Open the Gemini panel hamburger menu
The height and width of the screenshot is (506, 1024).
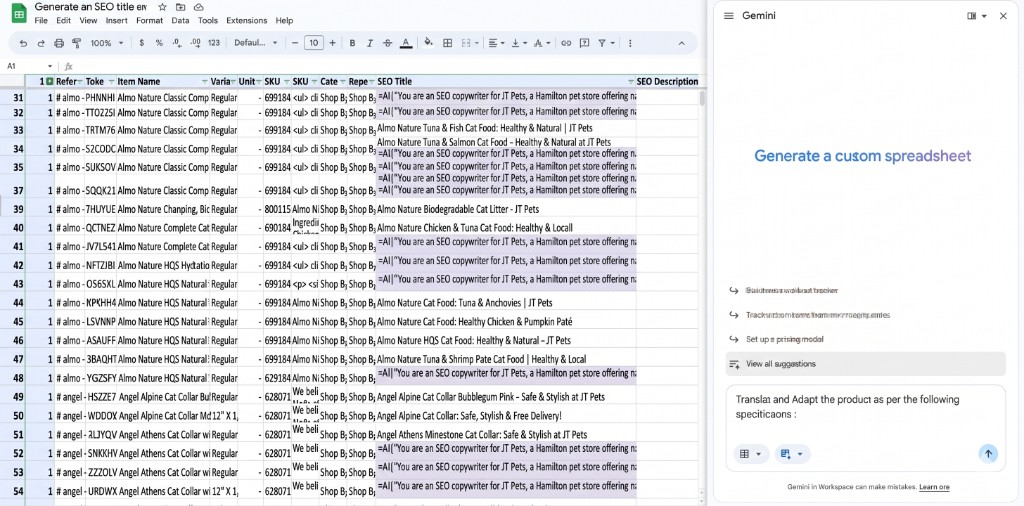pyautogui.click(x=729, y=16)
